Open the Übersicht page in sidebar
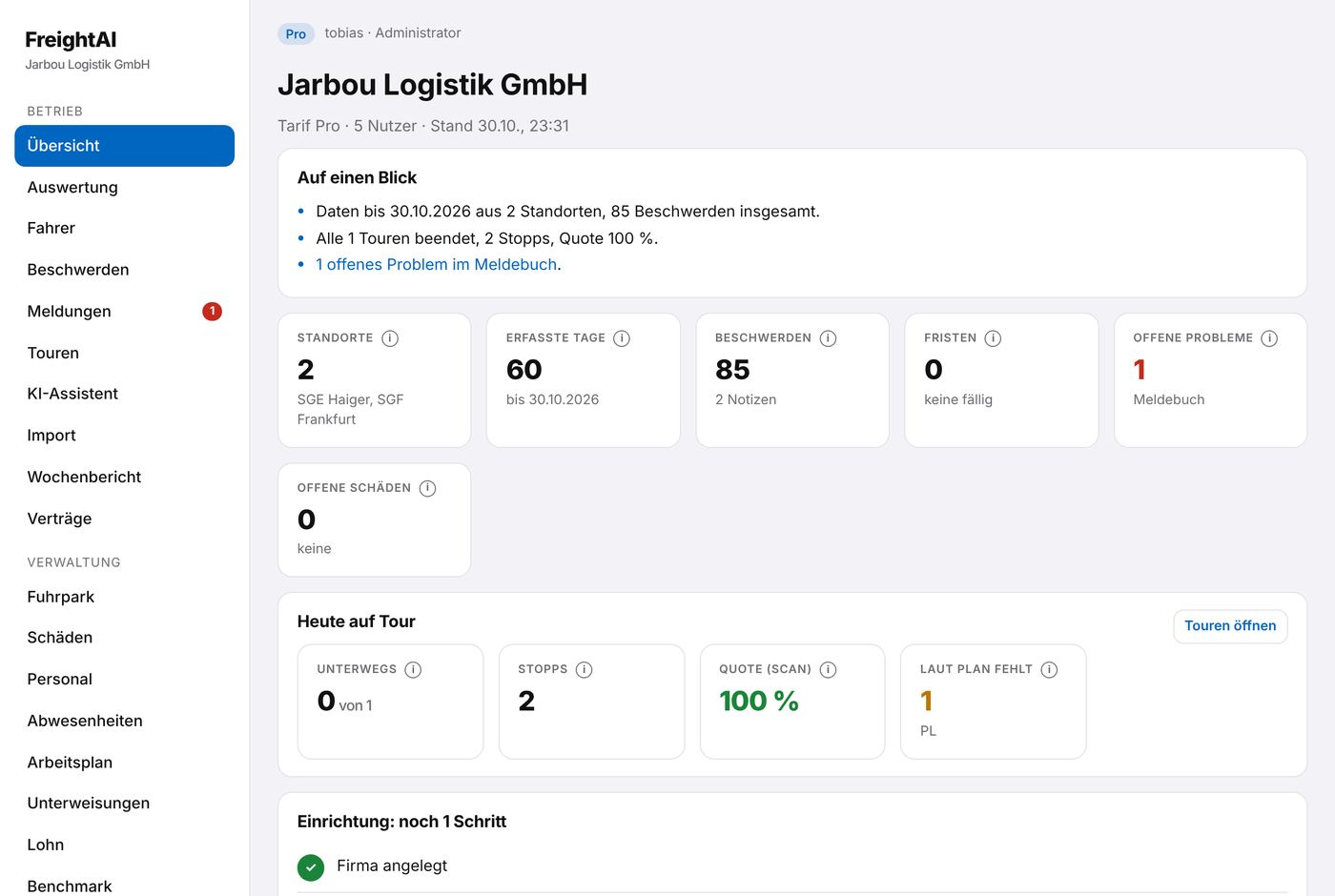The image size is (1335, 896). [125, 146]
